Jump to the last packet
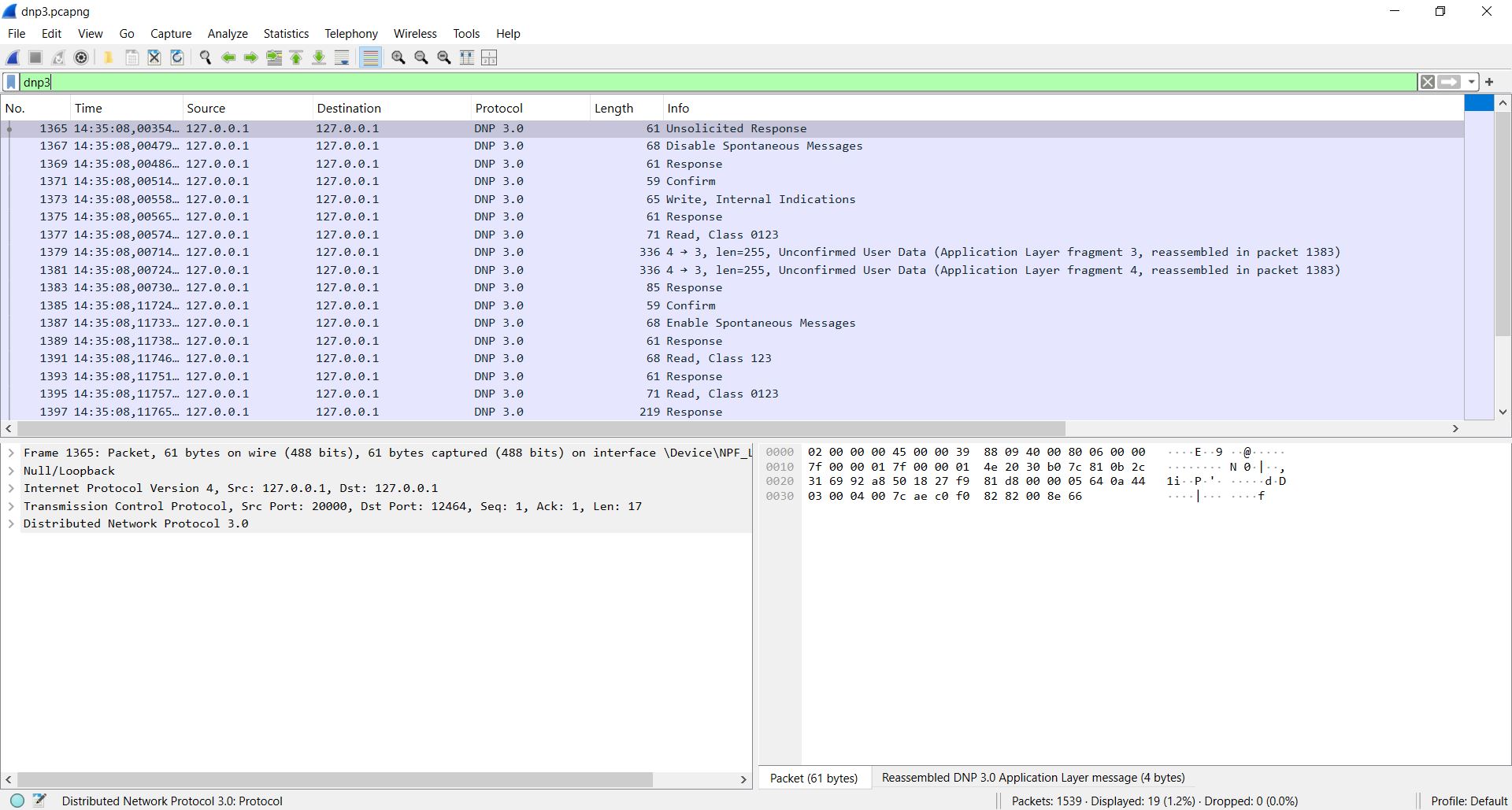Image resolution: width=1512 pixels, height=810 pixels. coord(319,57)
